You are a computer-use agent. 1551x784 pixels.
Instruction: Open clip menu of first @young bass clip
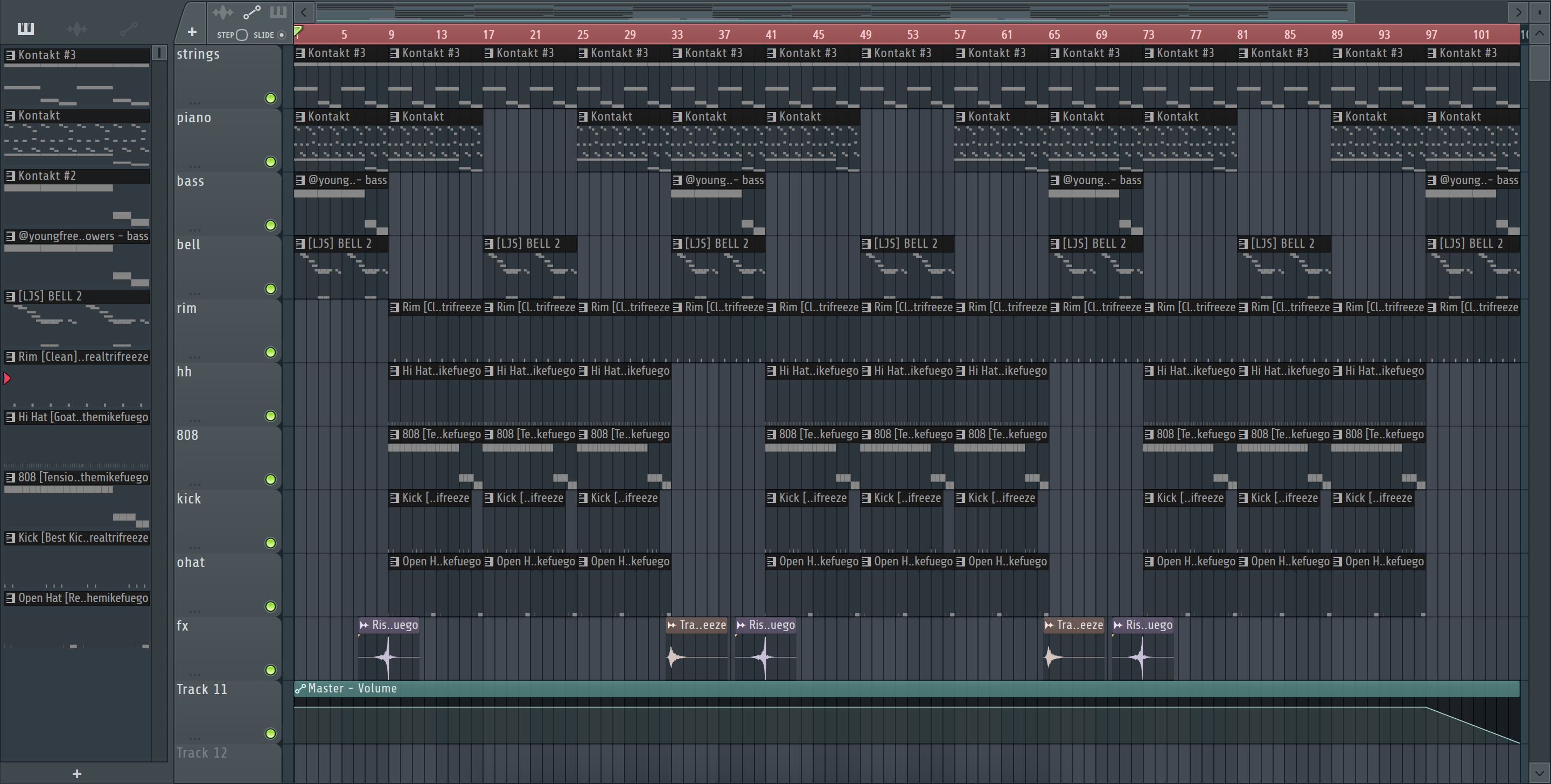(300, 180)
